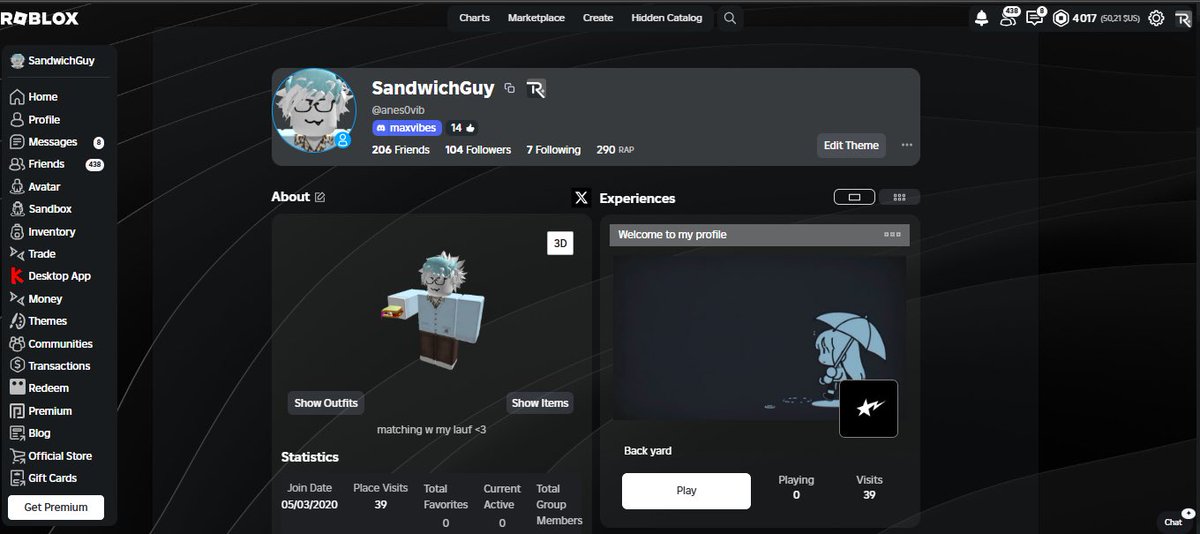Copy username icon beside SandwichGuy

[510, 88]
